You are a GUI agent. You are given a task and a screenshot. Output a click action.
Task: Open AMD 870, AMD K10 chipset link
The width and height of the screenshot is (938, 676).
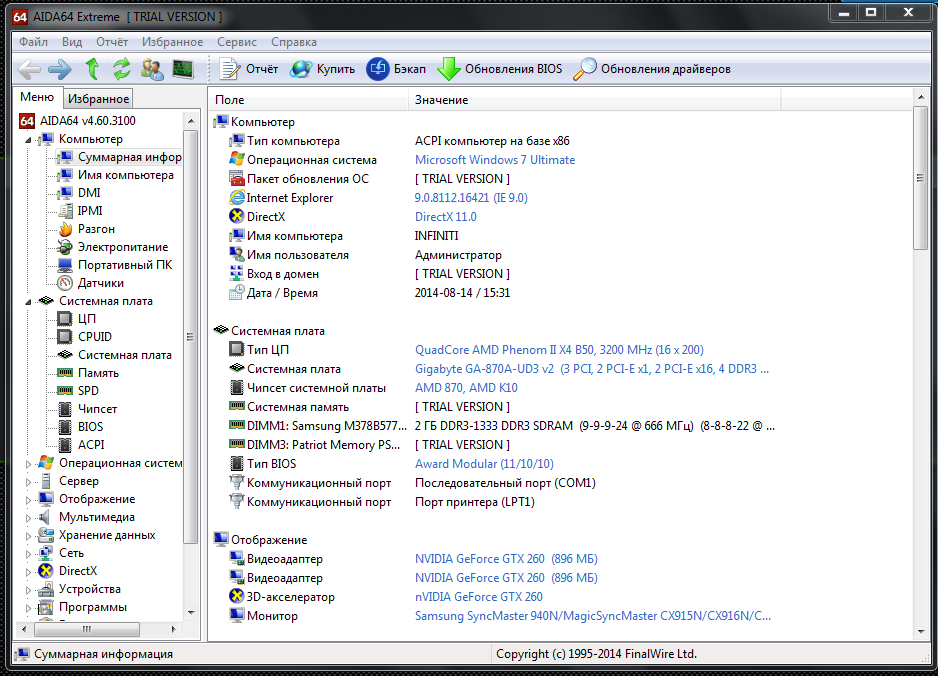[x=466, y=388]
